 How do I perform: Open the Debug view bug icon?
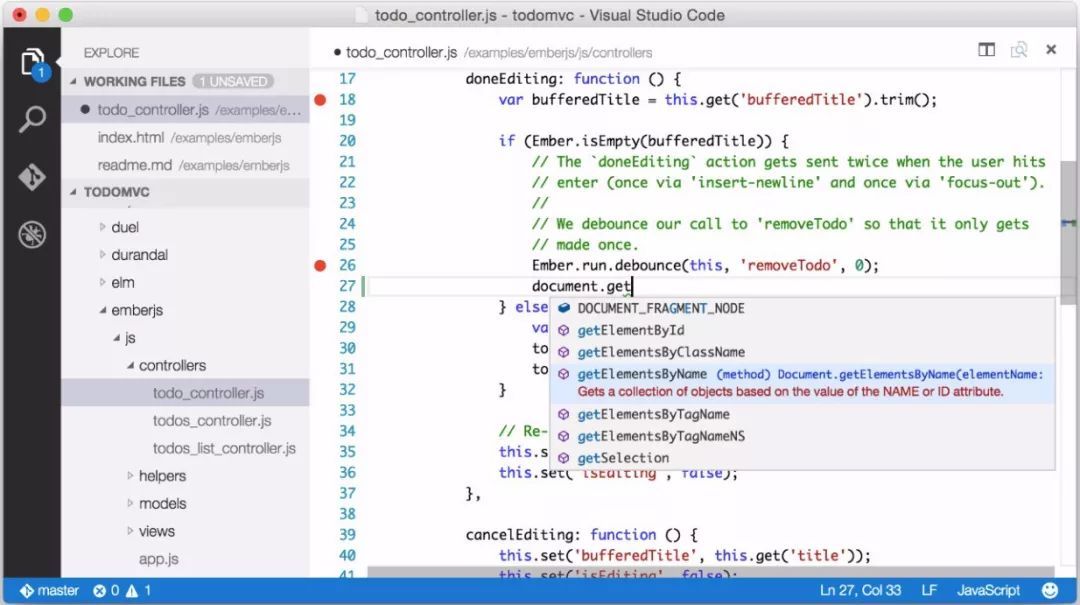[x=32, y=234]
